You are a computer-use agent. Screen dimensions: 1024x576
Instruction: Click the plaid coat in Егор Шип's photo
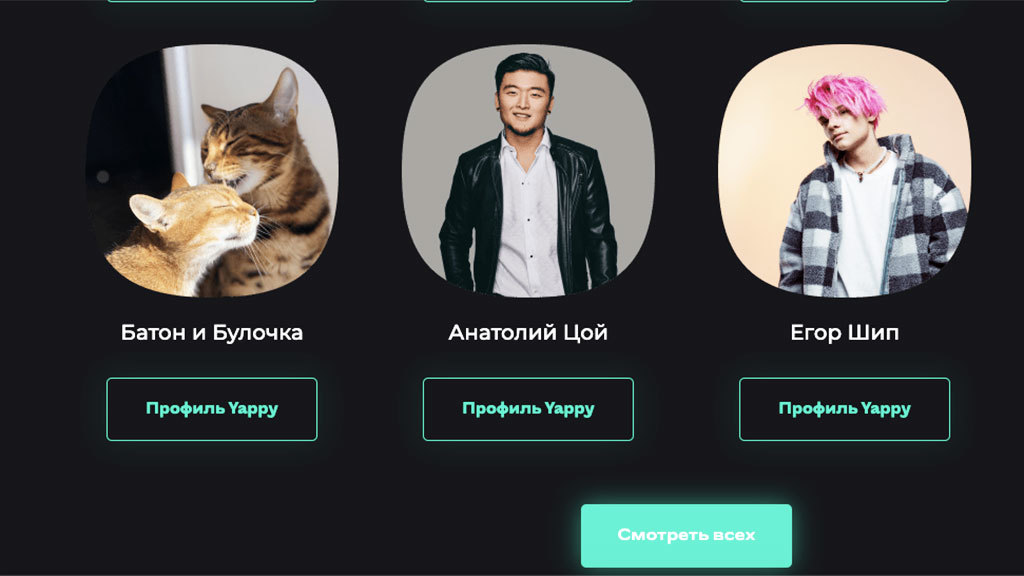click(x=927, y=222)
